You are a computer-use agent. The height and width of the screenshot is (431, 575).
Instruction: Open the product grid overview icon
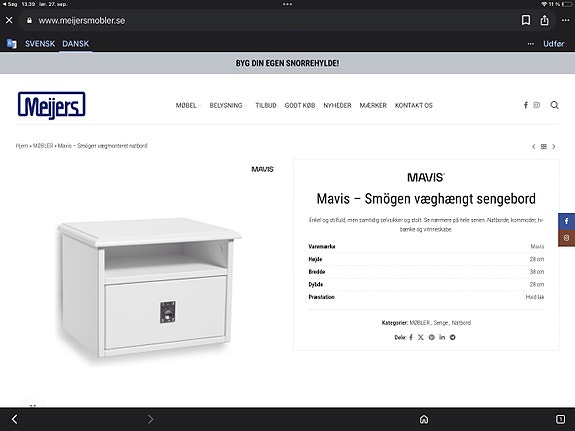[x=544, y=146]
